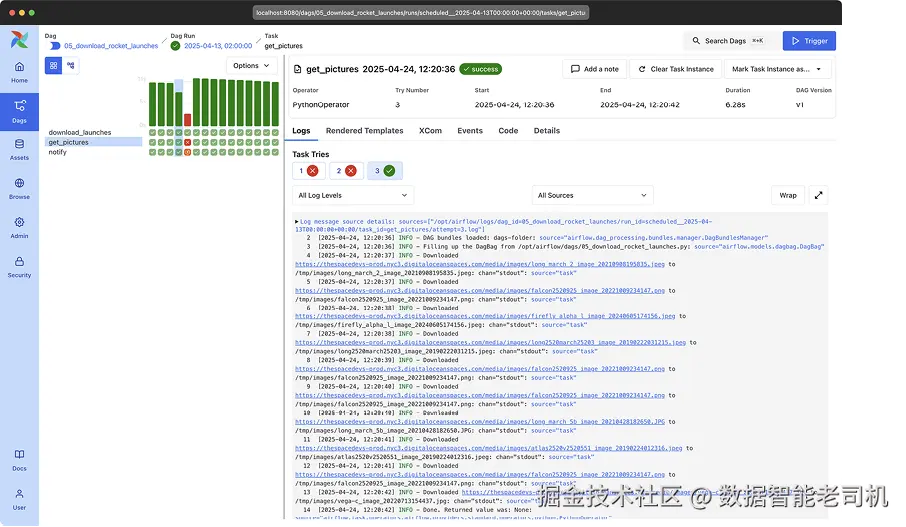Screen dimensions: 906x527
Task: Toggle Wrap for log lines
Action: [788, 195]
